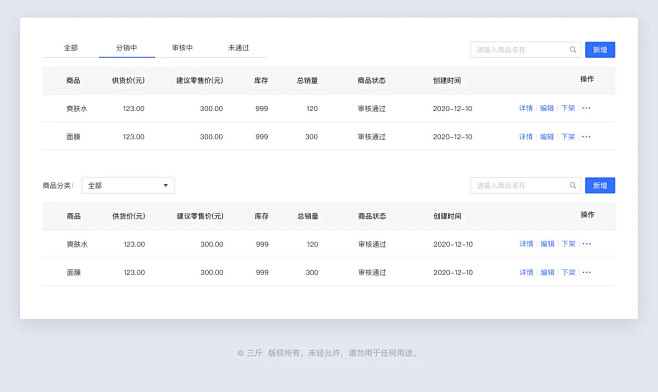The width and height of the screenshot is (658, 392).
Task: Click 下架 for 面膜 in upper table
Action: tap(568, 137)
